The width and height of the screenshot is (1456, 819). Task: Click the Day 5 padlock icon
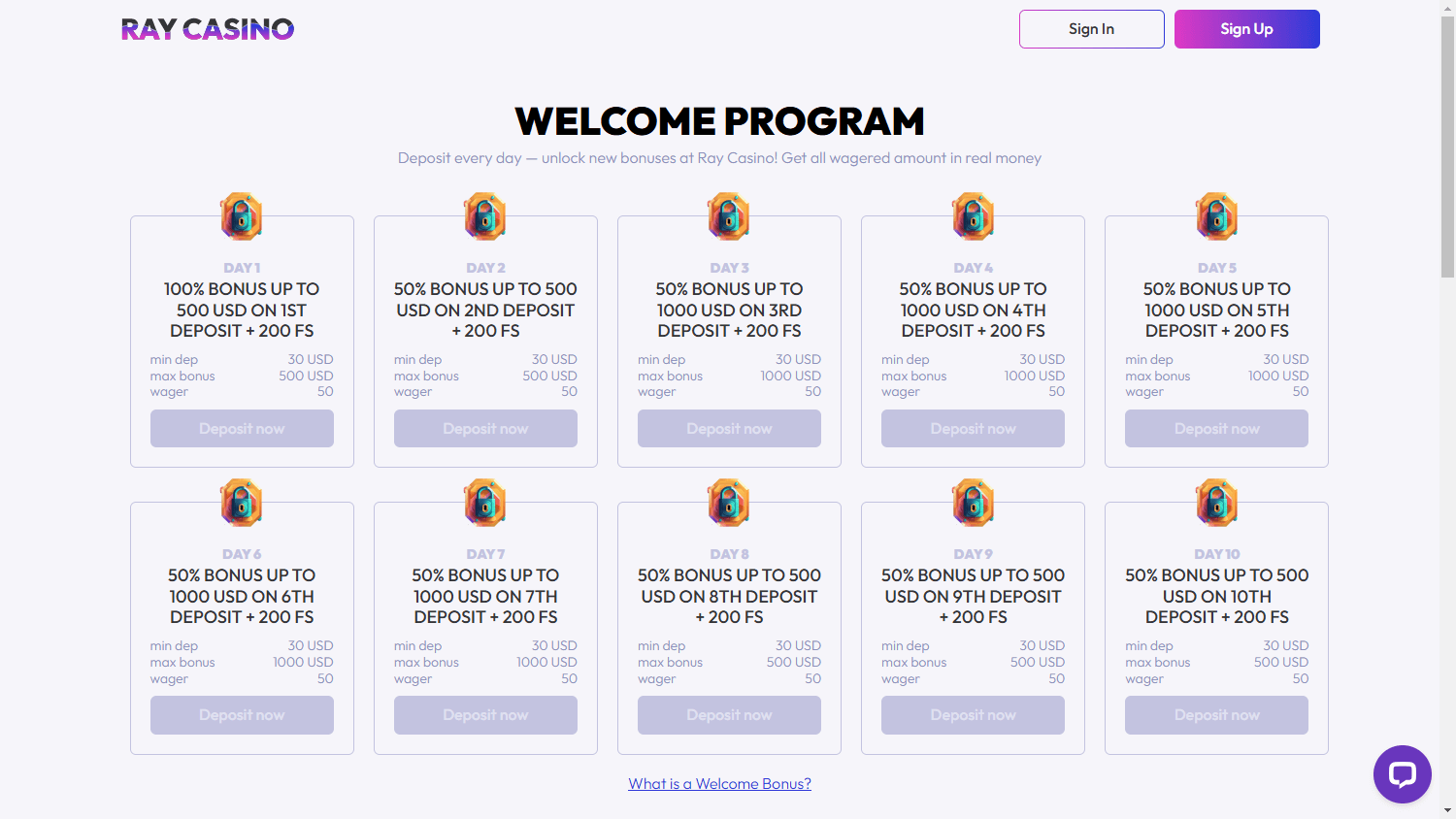1216,216
